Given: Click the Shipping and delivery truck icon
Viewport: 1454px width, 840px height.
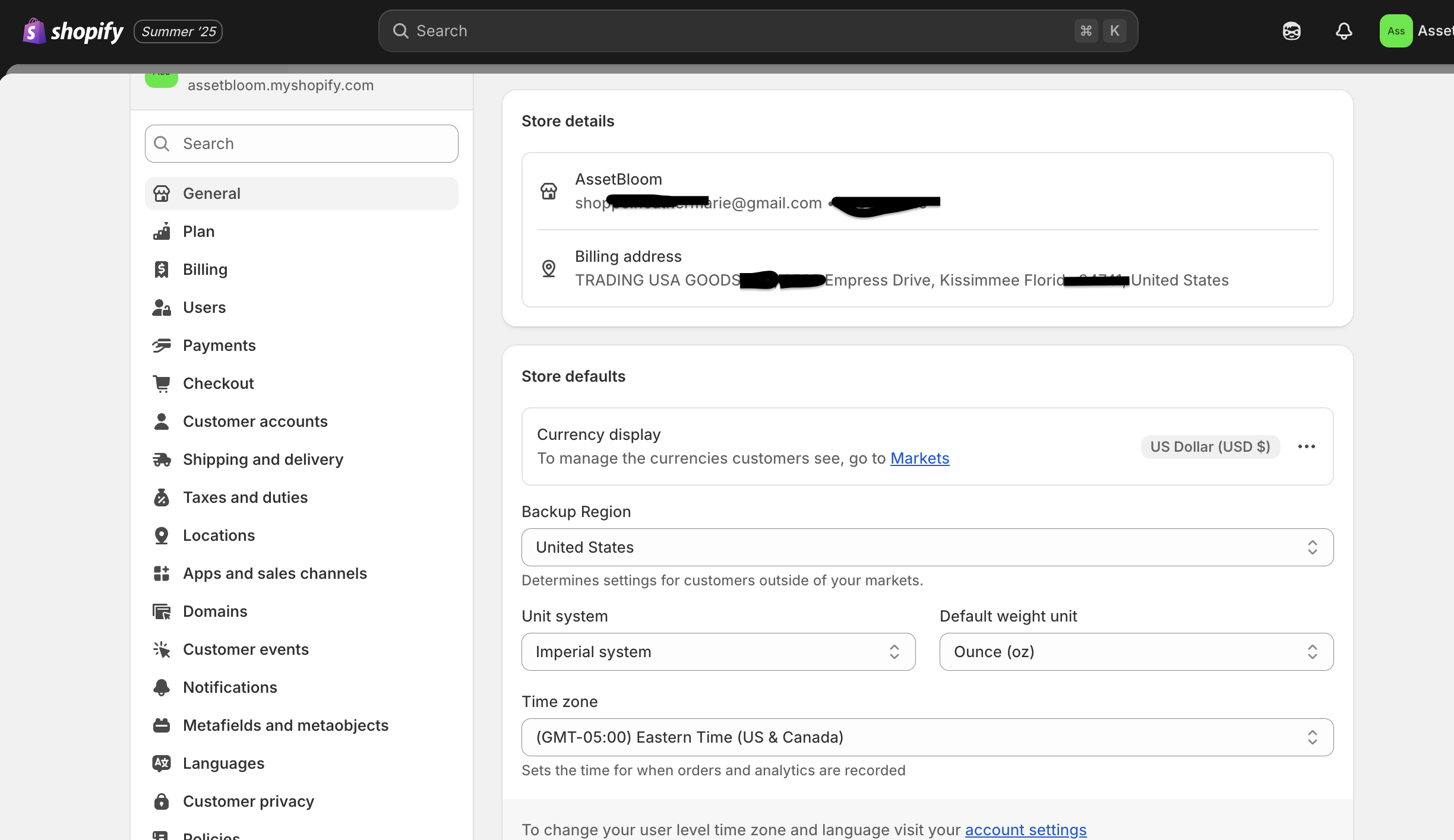Looking at the screenshot, I should coord(162,459).
